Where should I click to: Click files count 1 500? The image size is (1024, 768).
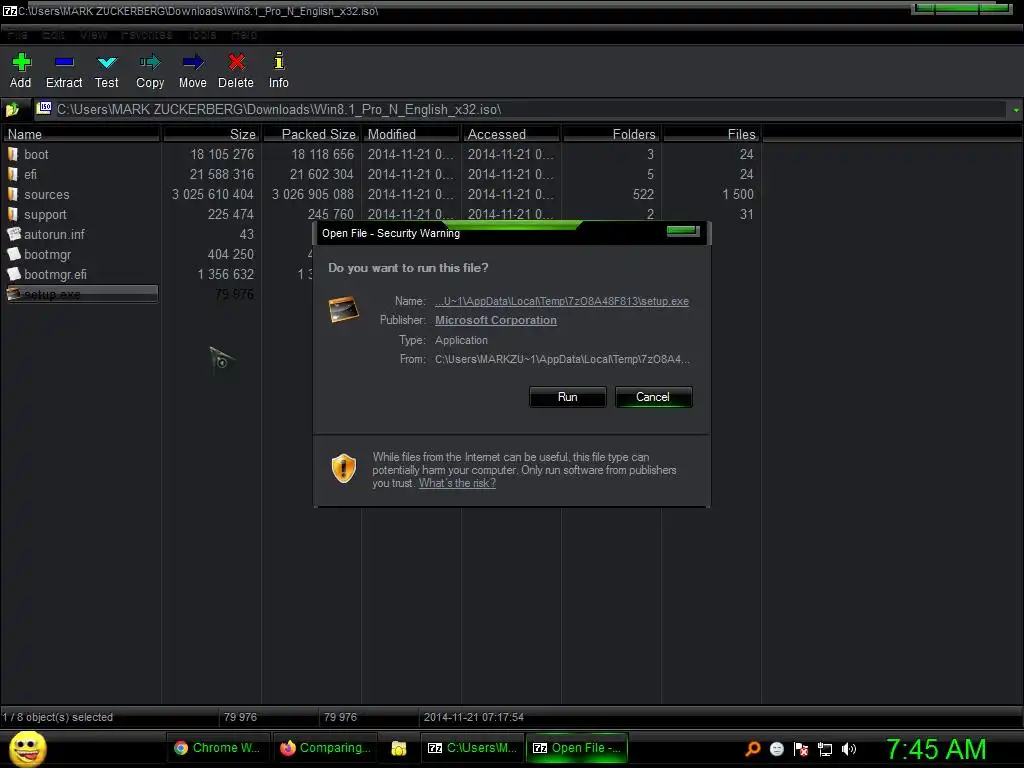pos(738,195)
